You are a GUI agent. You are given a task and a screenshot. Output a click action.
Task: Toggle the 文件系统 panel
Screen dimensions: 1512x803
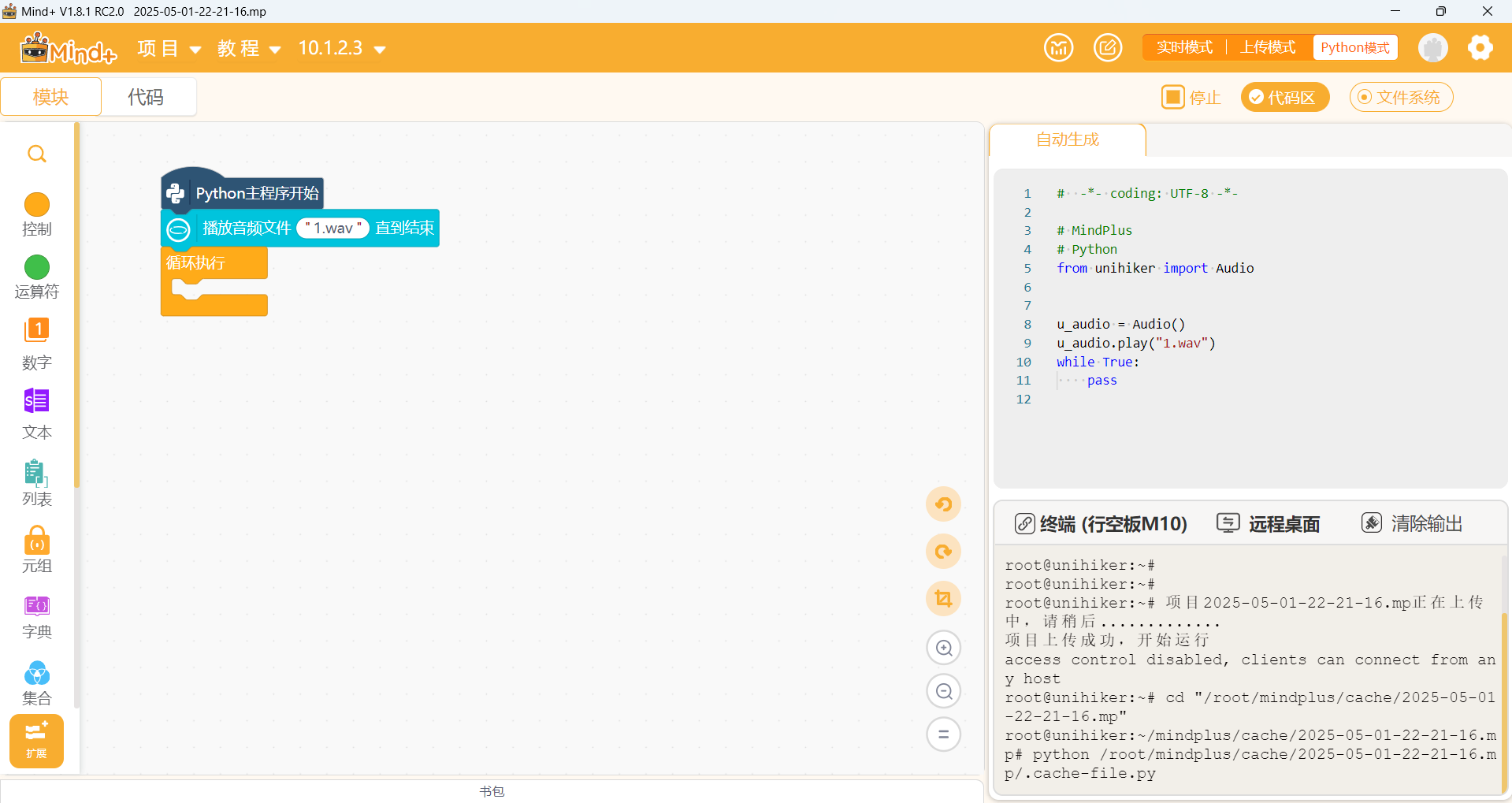[x=1401, y=97]
